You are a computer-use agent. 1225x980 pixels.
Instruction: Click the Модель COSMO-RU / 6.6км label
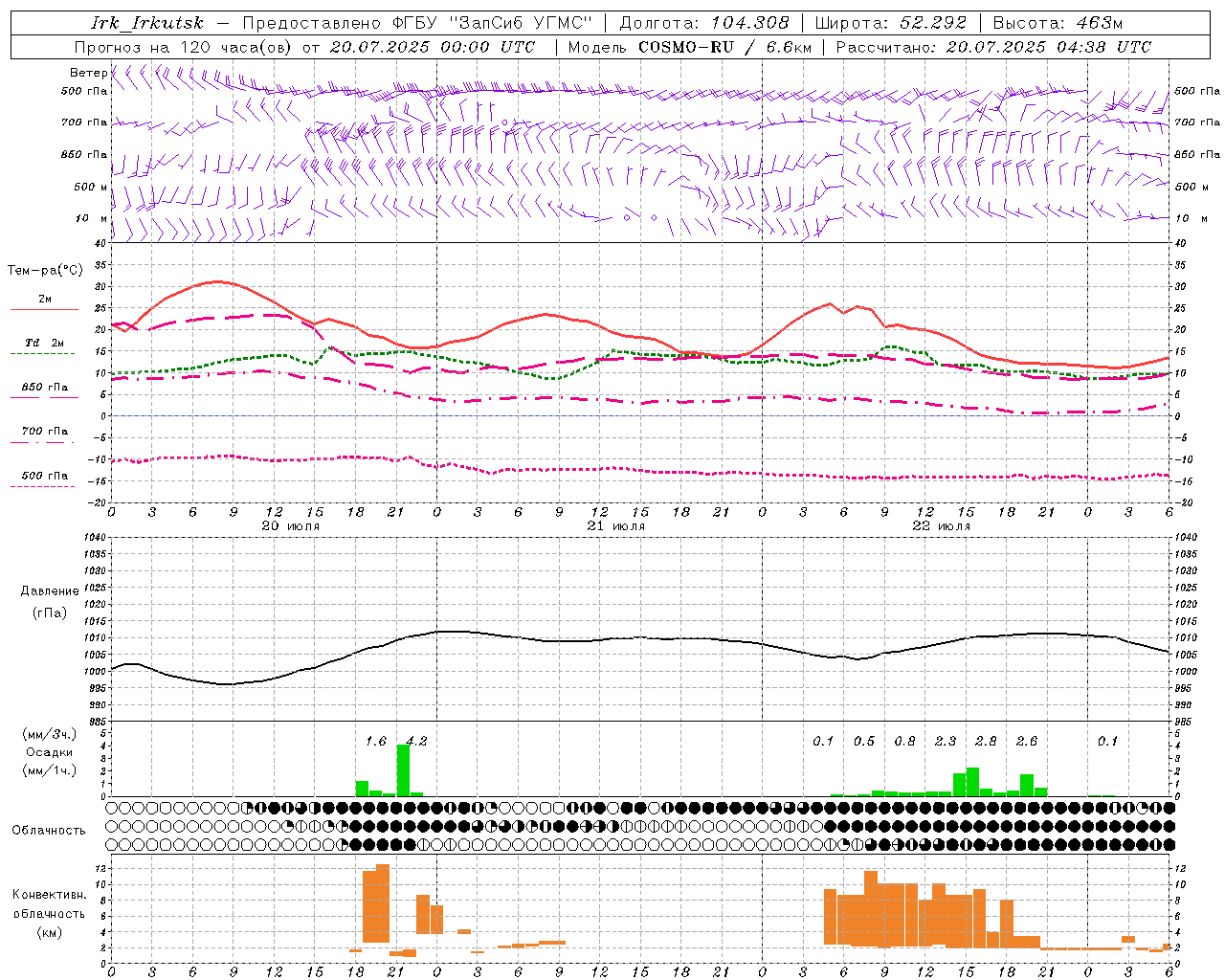[690, 47]
